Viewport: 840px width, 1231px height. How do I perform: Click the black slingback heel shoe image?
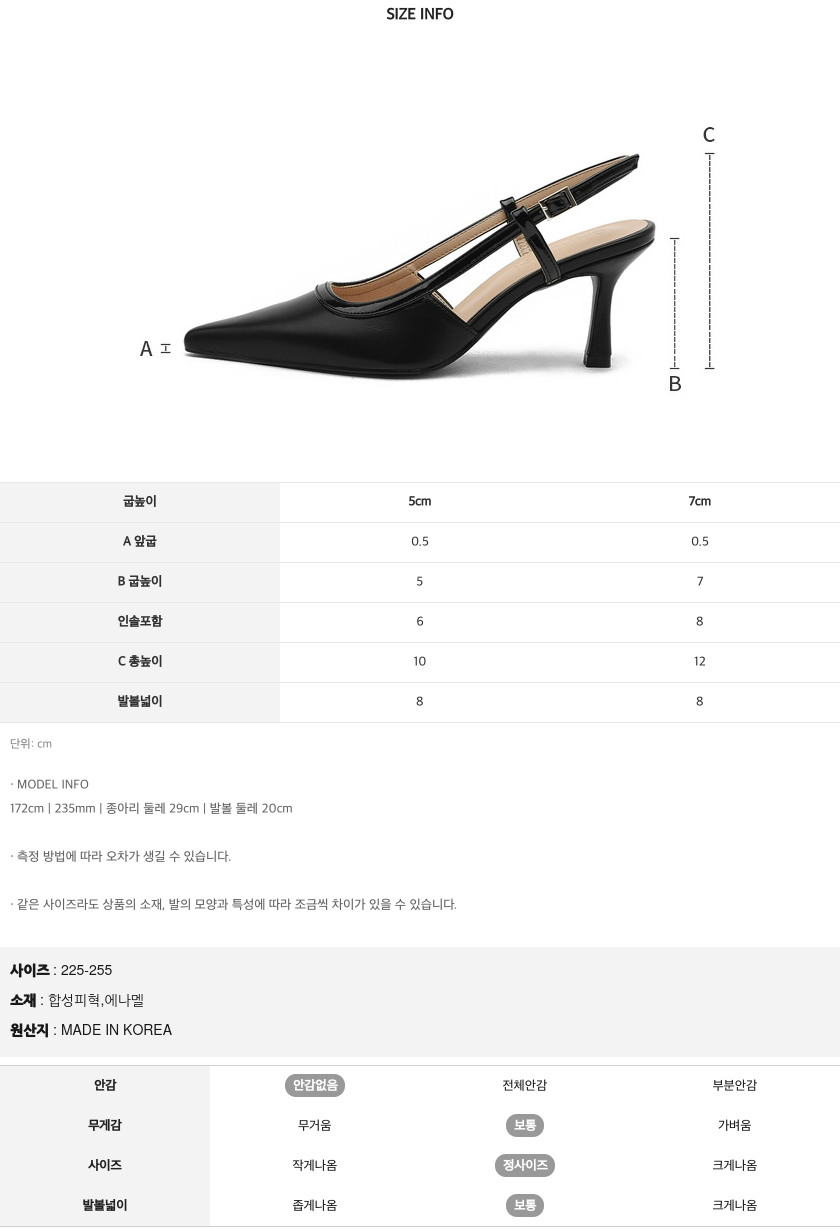click(420, 266)
